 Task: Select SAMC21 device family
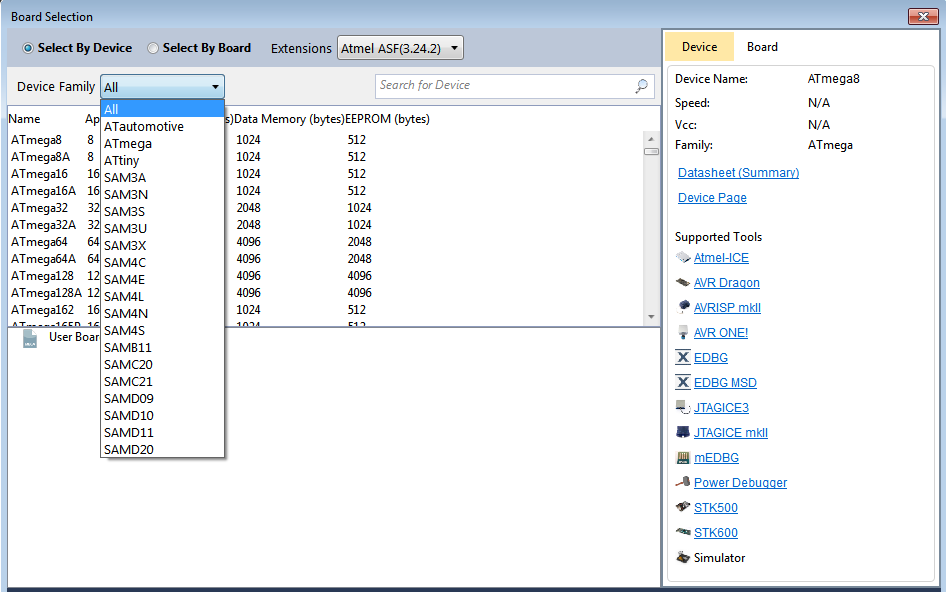pyautogui.click(x=162, y=381)
